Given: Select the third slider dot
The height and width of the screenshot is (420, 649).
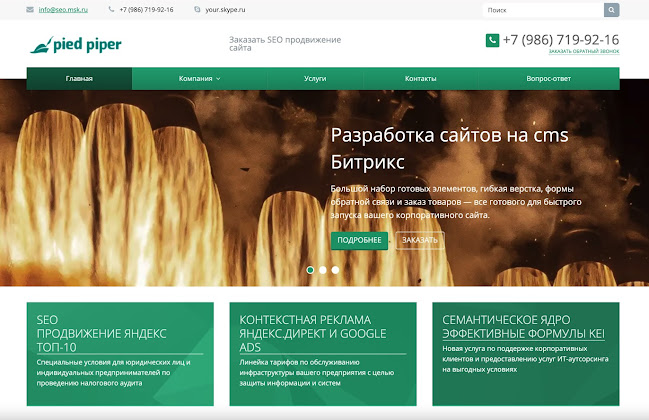Looking at the screenshot, I should [335, 270].
